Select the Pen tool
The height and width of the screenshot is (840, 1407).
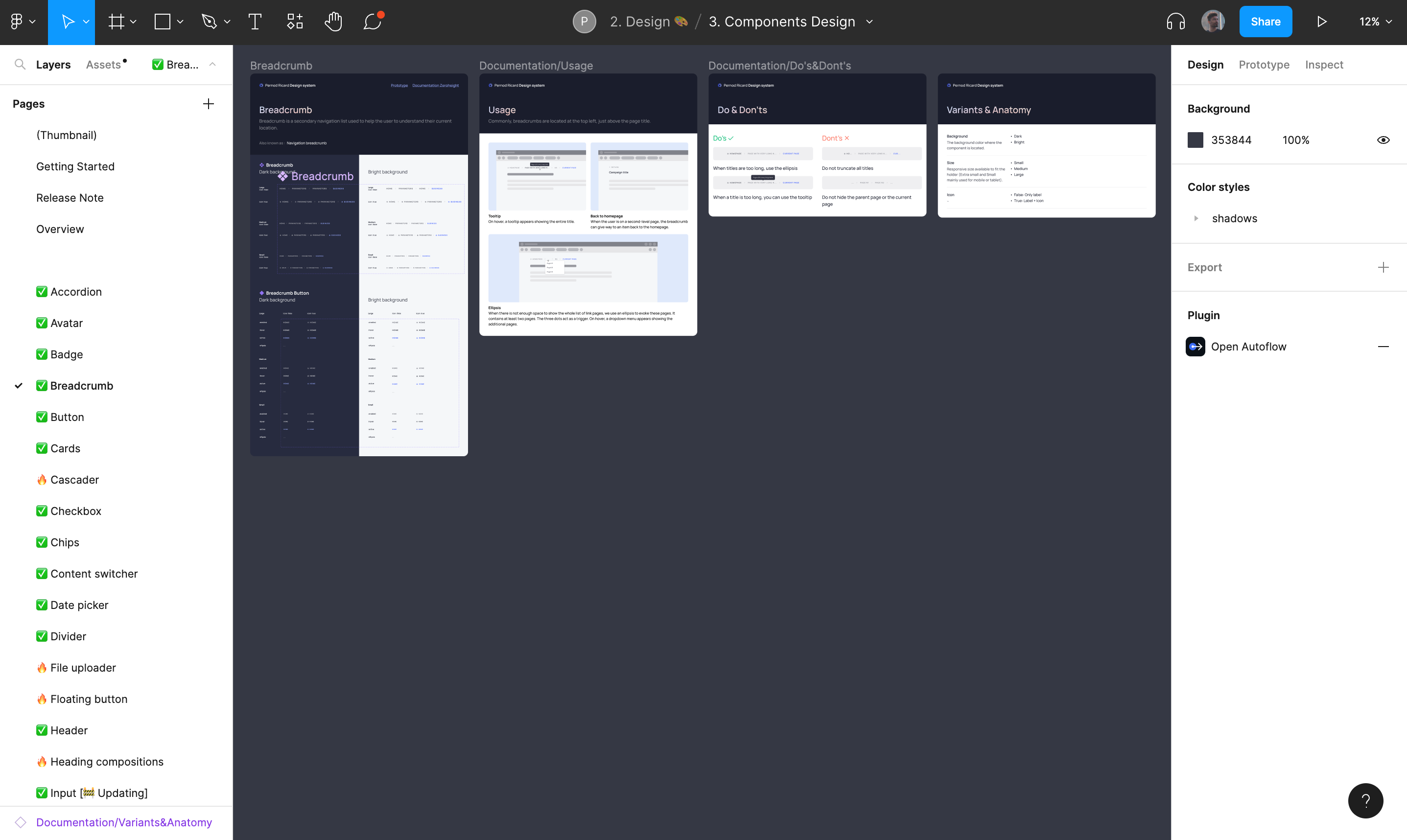point(209,22)
